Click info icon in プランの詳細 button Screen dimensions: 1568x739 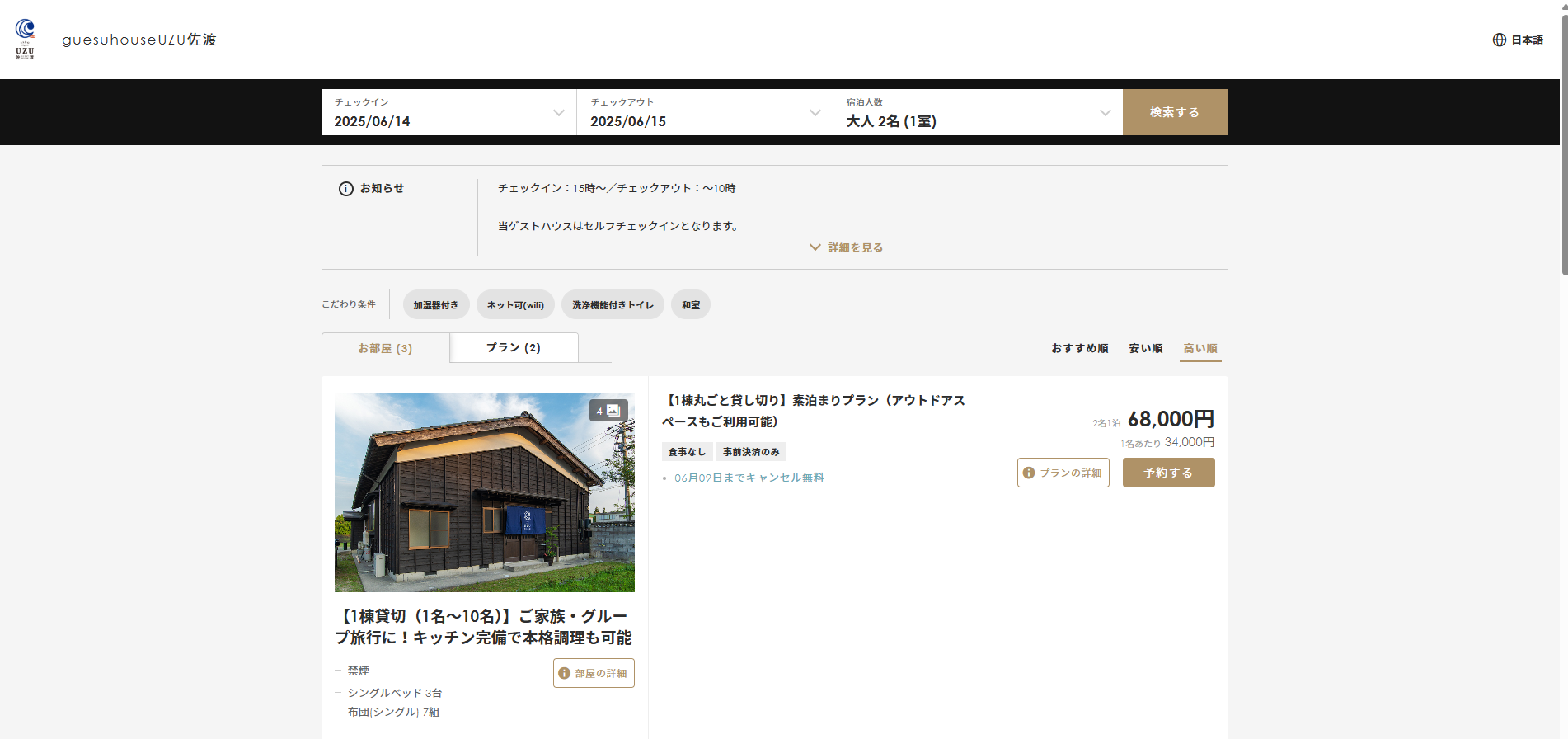(1029, 473)
